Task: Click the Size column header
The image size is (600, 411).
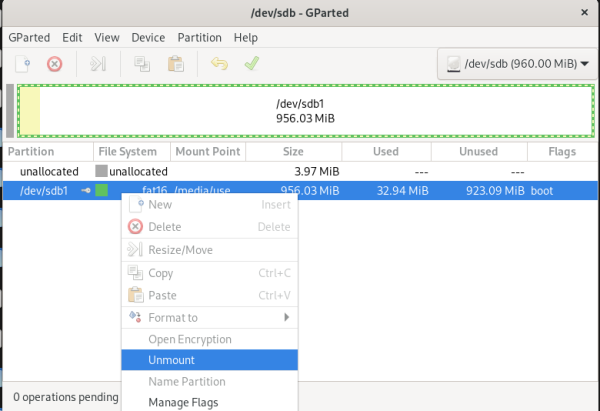Action: [293, 152]
